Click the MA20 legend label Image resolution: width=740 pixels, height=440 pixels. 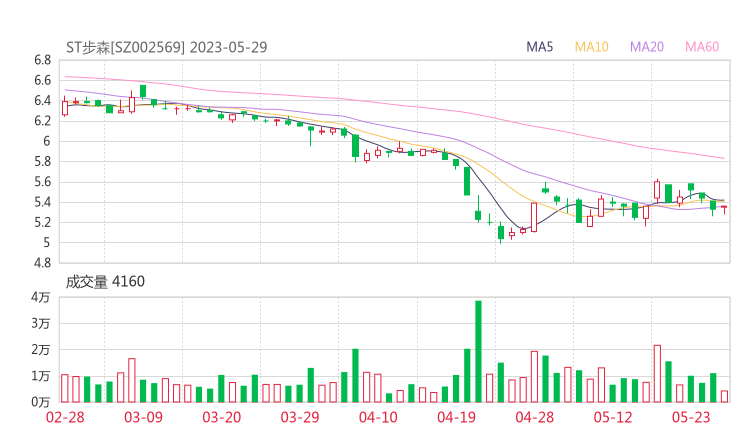coord(647,47)
